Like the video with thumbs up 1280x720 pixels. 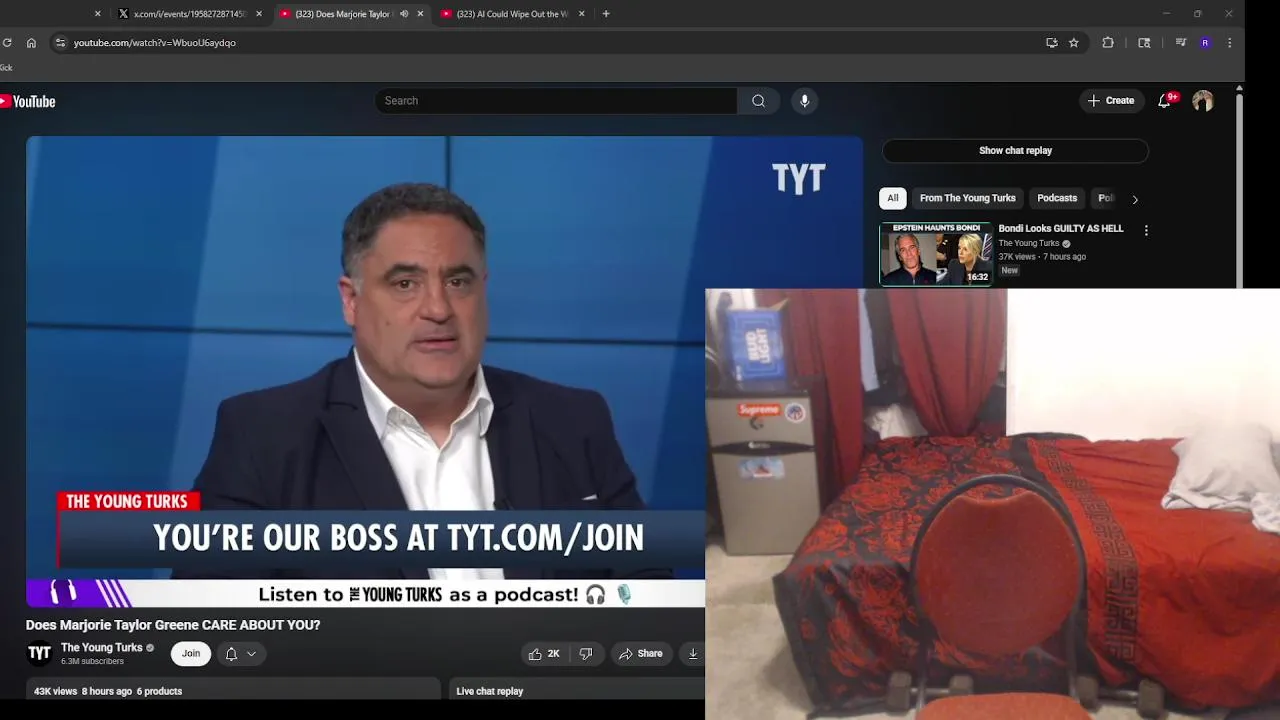point(544,653)
